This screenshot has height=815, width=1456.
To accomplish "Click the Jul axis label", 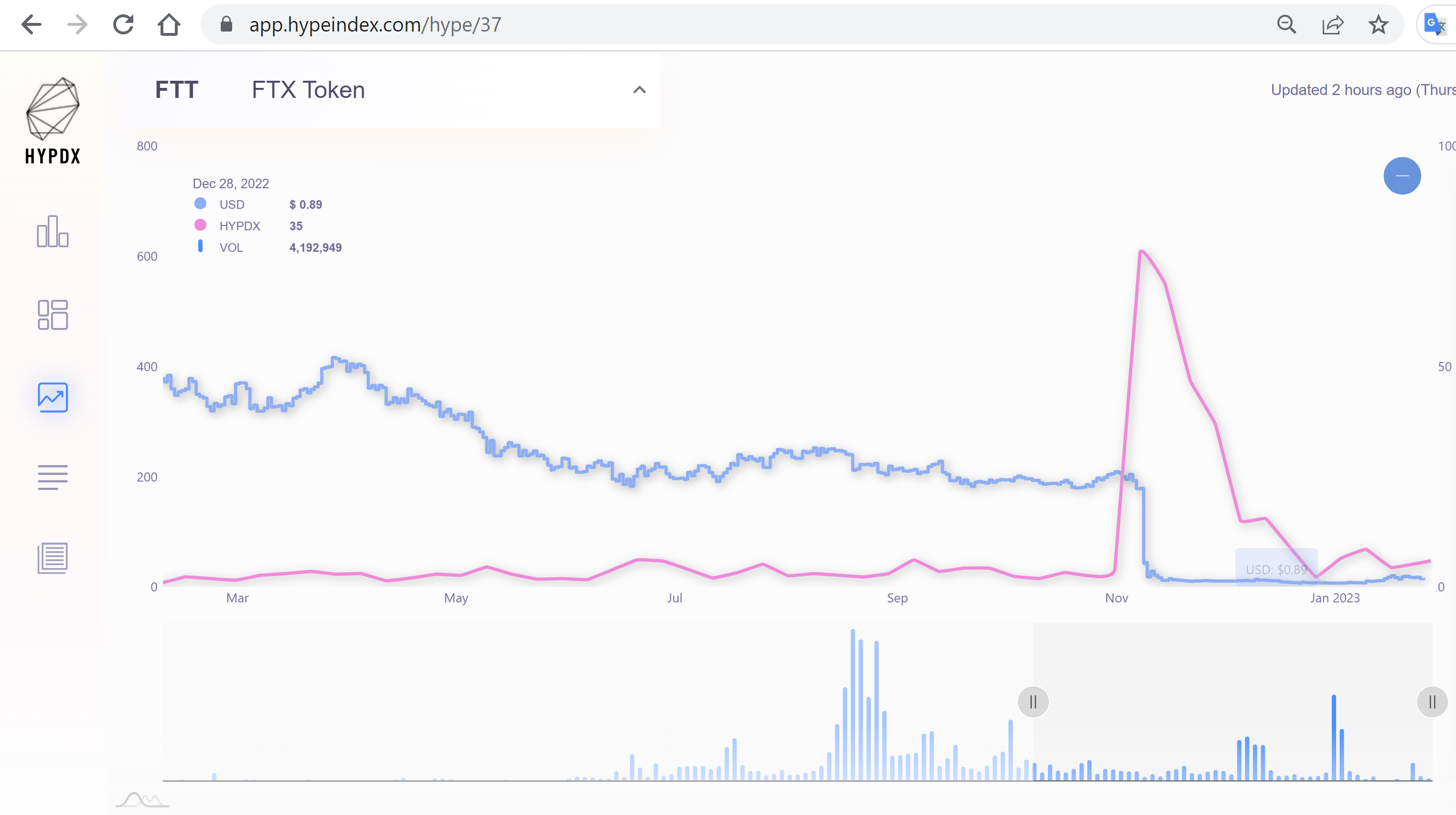I will click(x=674, y=598).
